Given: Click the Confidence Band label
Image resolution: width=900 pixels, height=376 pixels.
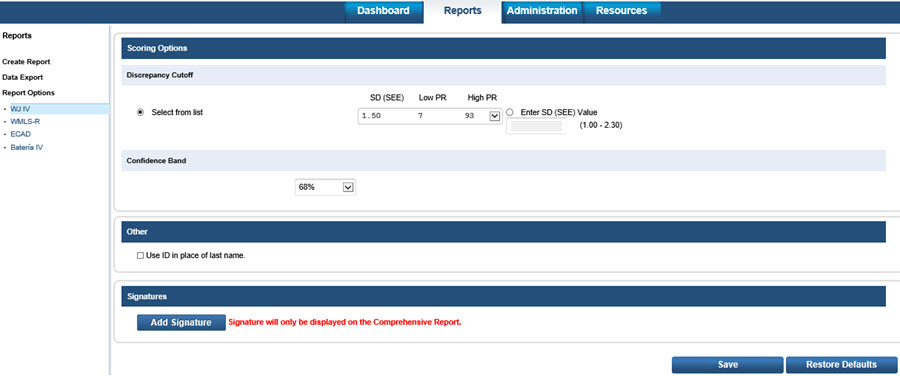Looking at the screenshot, I should click(x=156, y=161).
